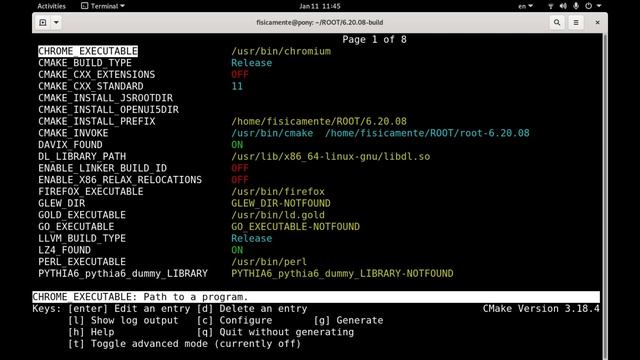
Task: Click the DL_LIBRARY_PATH libdl.so value
Action: (331, 156)
